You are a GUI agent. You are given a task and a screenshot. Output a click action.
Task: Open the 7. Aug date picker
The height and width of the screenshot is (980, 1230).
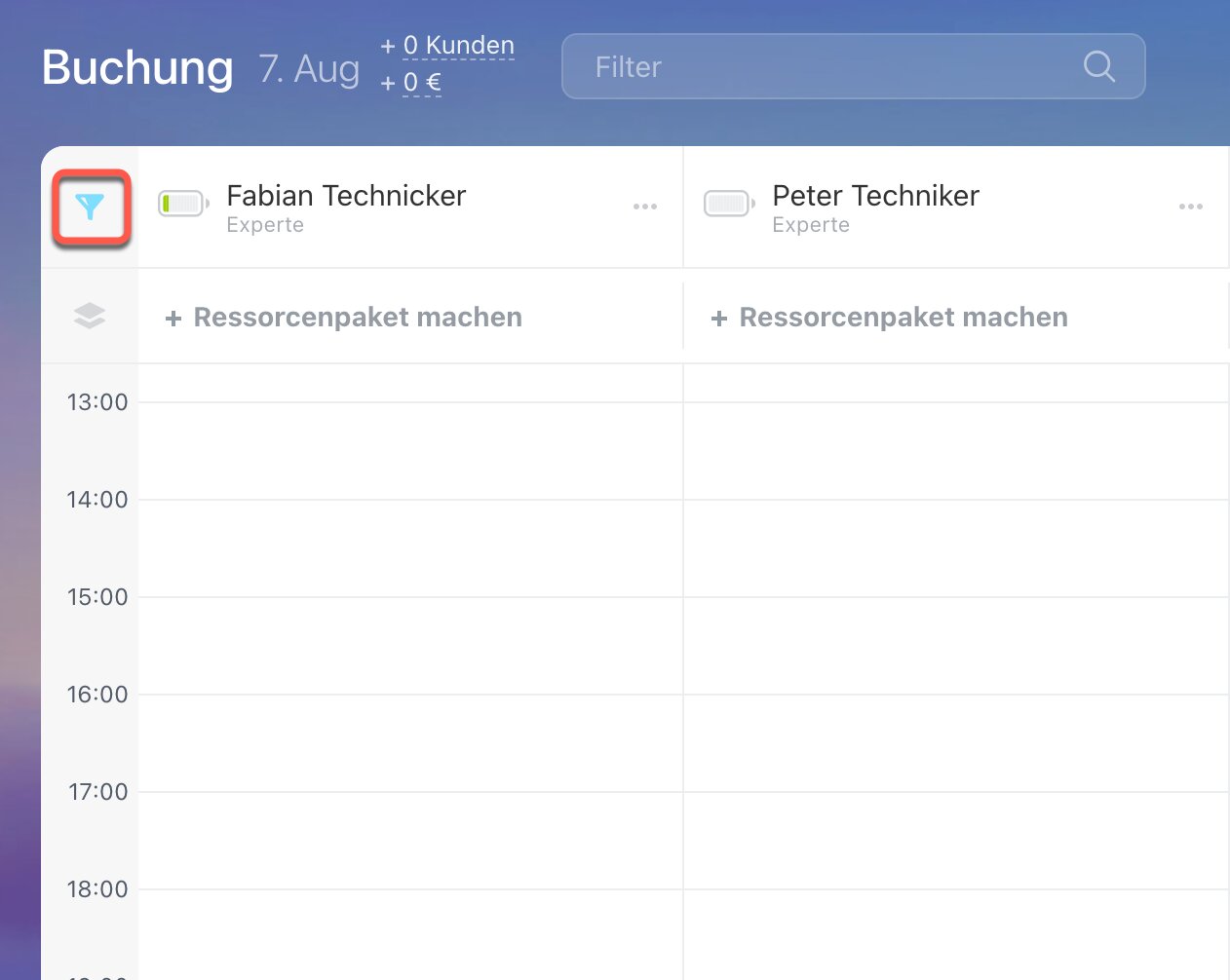coord(309,68)
